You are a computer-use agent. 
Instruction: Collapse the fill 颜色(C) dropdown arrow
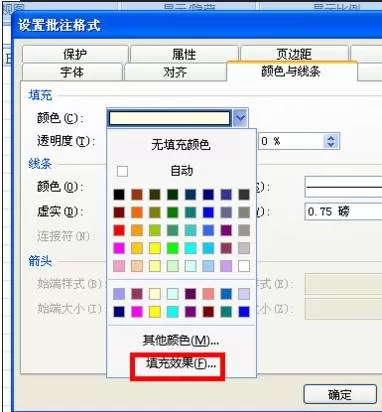240,118
